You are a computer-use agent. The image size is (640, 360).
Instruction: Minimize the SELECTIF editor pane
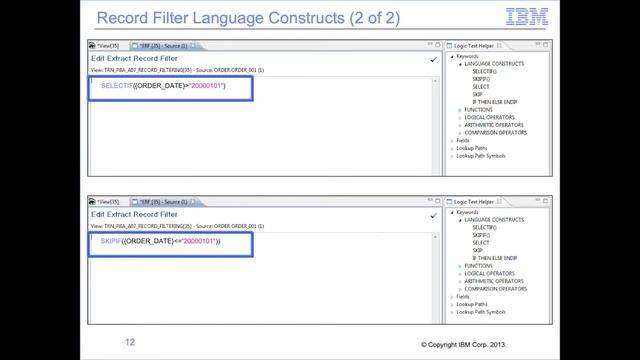pyautogui.click(x=430, y=44)
